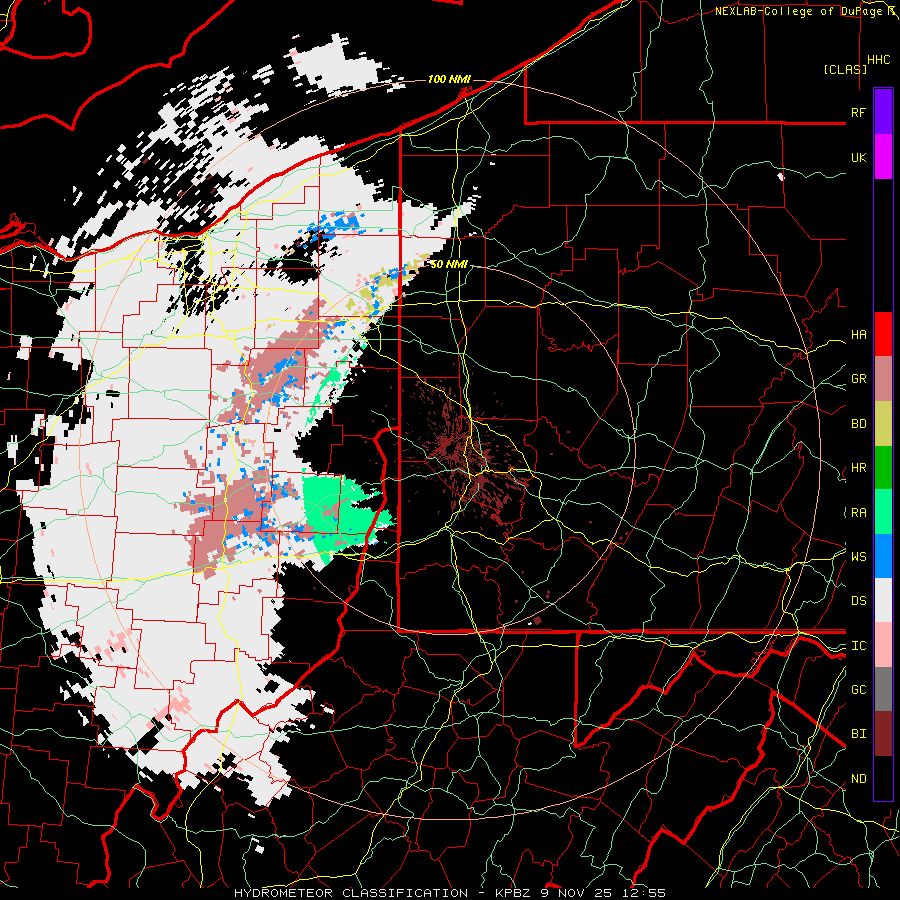Click the GR legend label
Screen dimensions: 900x900
(x=858, y=379)
